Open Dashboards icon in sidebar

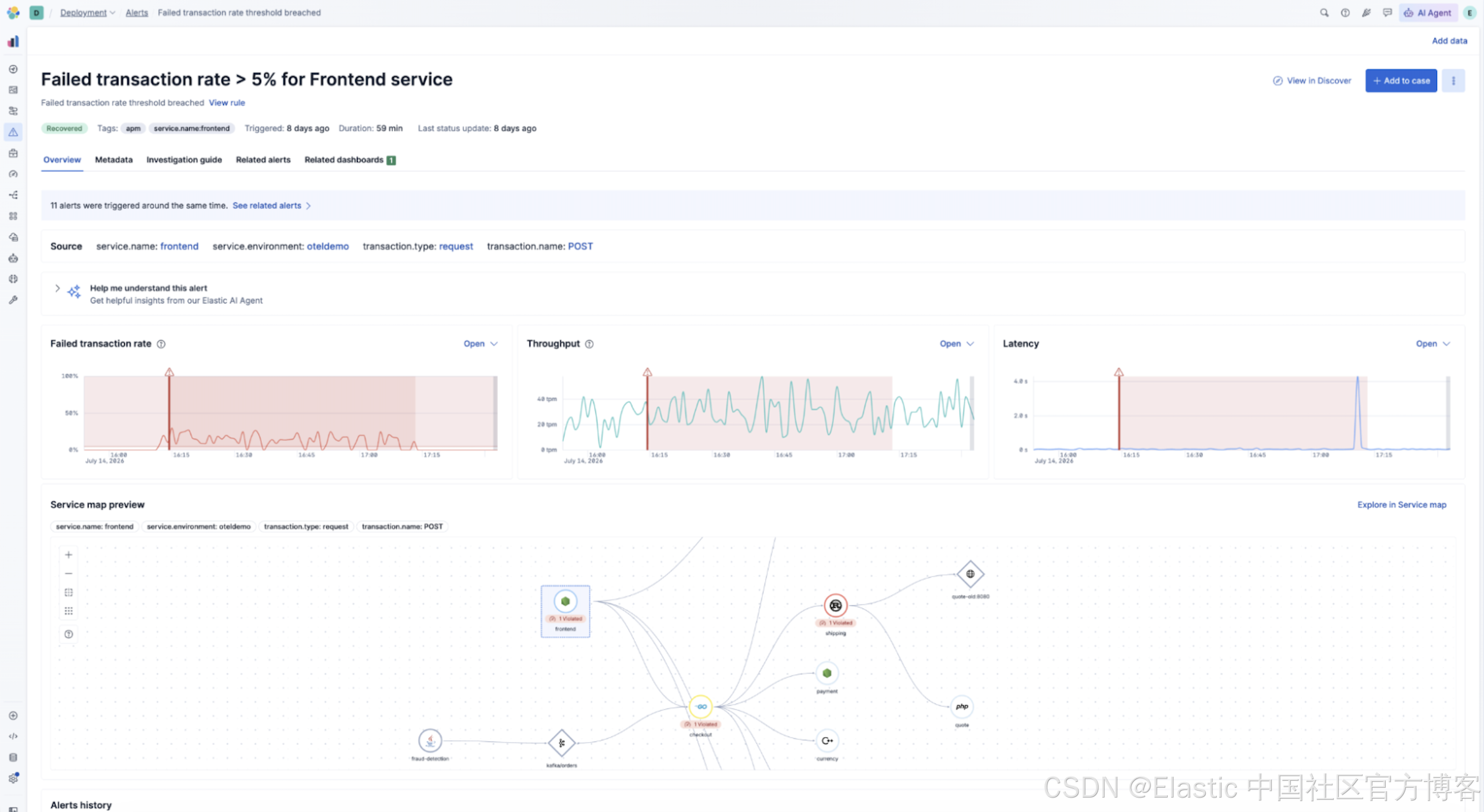pos(13,90)
